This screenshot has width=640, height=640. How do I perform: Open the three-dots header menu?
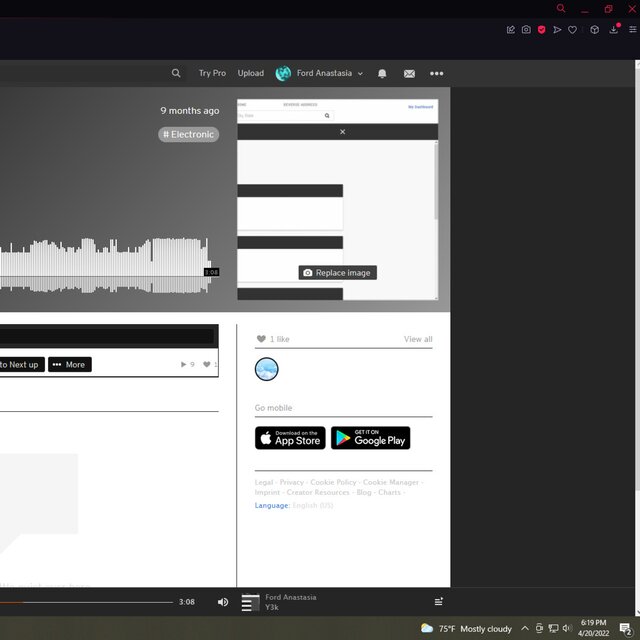click(437, 73)
